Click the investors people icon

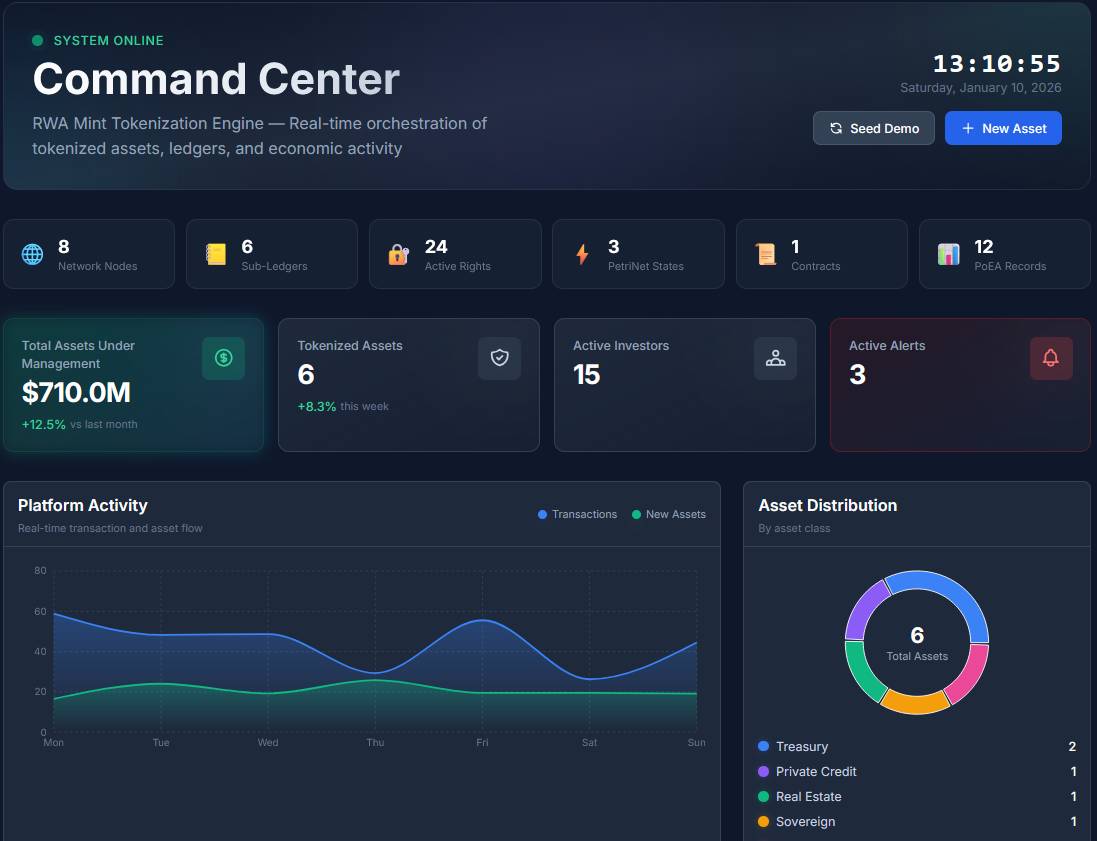(x=775, y=358)
